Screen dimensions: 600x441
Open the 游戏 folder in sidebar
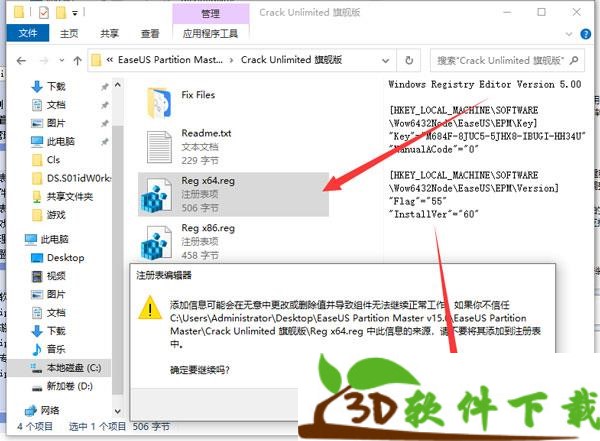(x=56, y=215)
